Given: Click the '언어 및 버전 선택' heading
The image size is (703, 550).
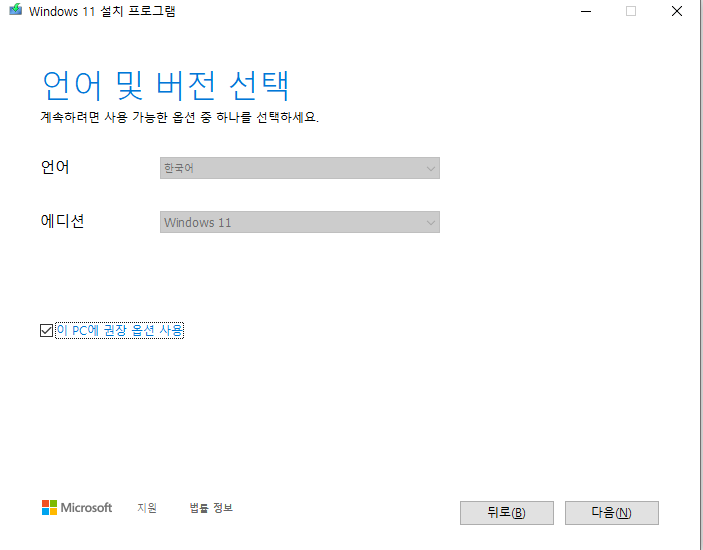Looking at the screenshot, I should click(165, 85).
